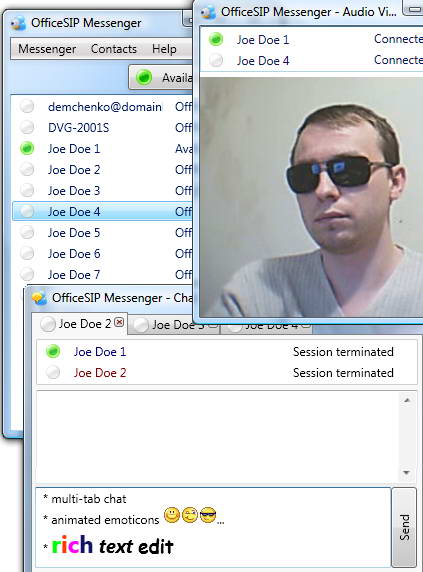Click OfficeSIP Messenger main window app icon
Viewport: 423px width, 572px height.
(18, 23)
